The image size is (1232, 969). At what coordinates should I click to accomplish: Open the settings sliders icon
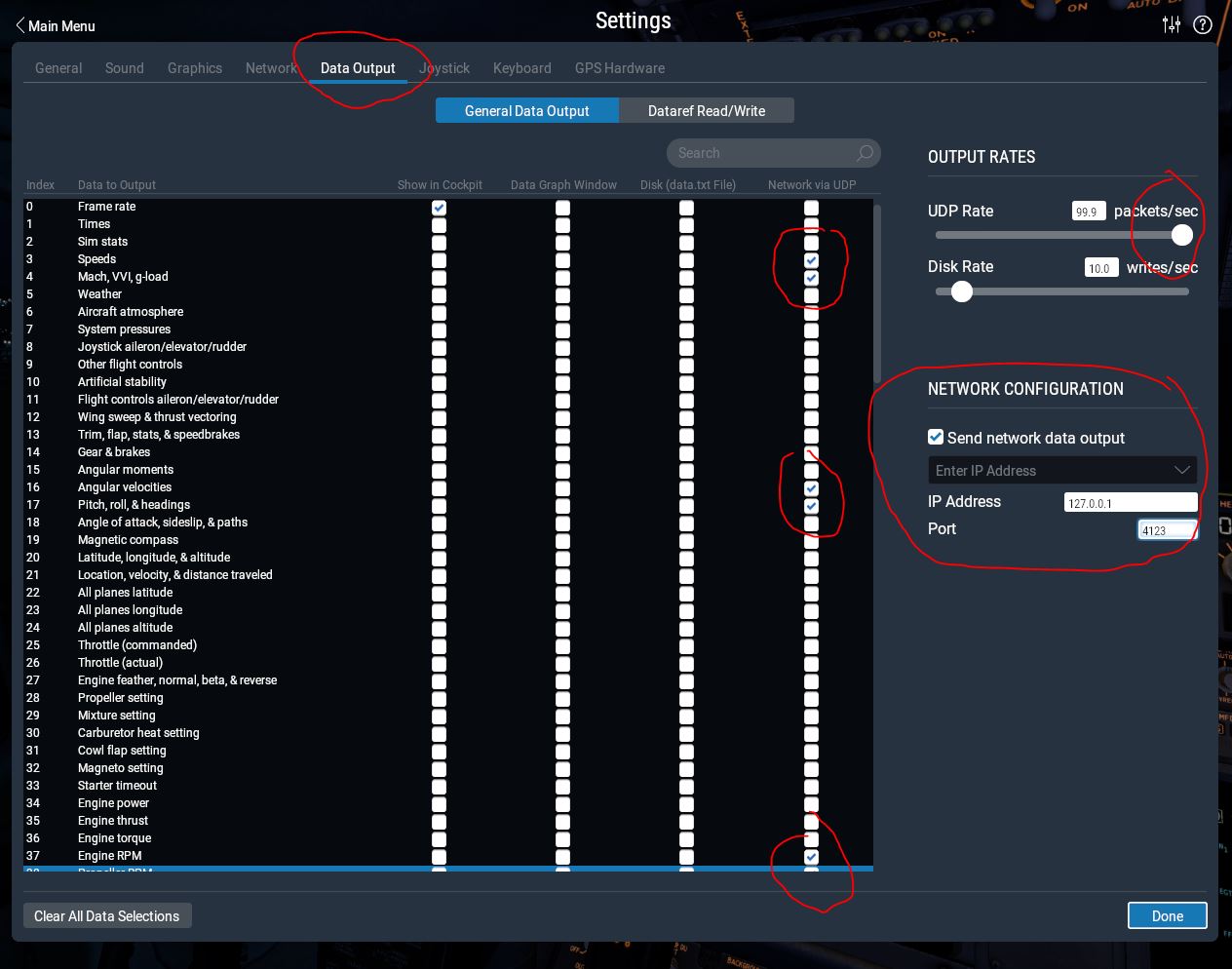point(1172,24)
